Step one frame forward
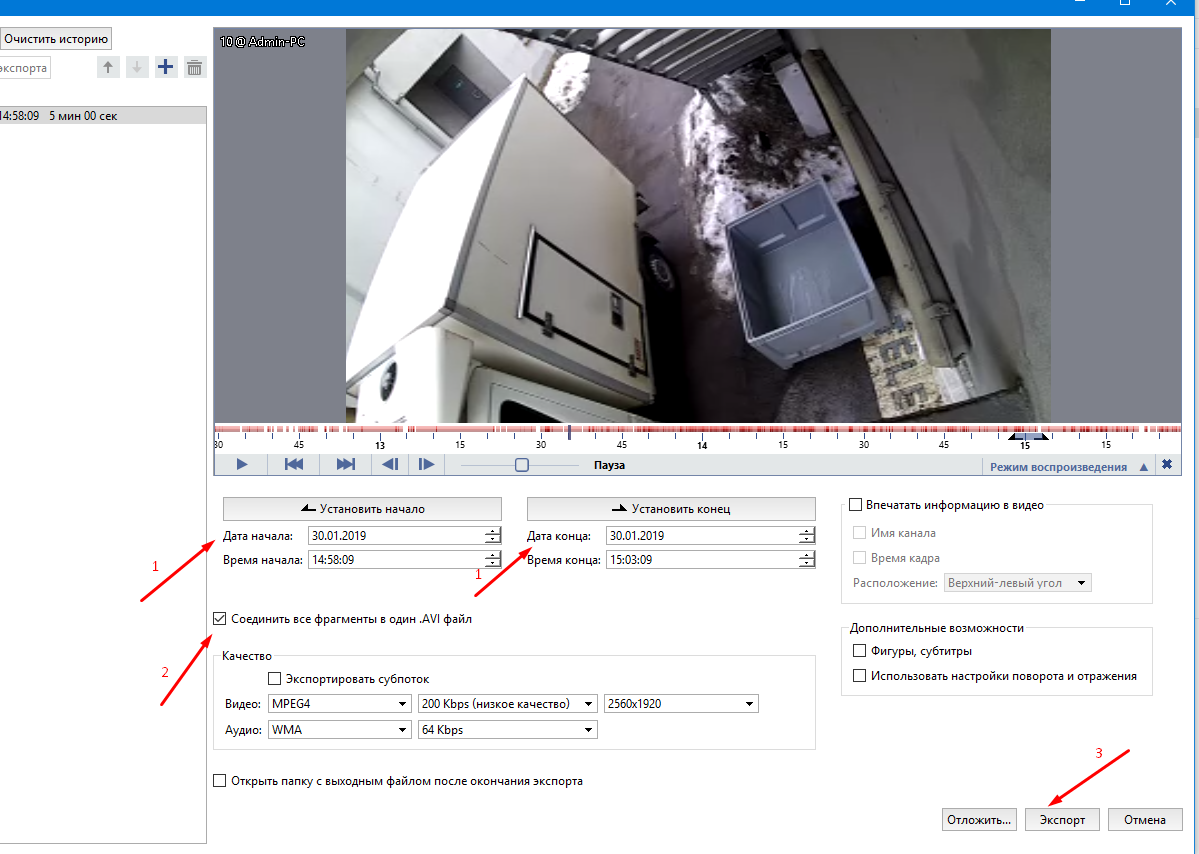Image resolution: width=1199 pixels, height=854 pixels. (x=426, y=465)
